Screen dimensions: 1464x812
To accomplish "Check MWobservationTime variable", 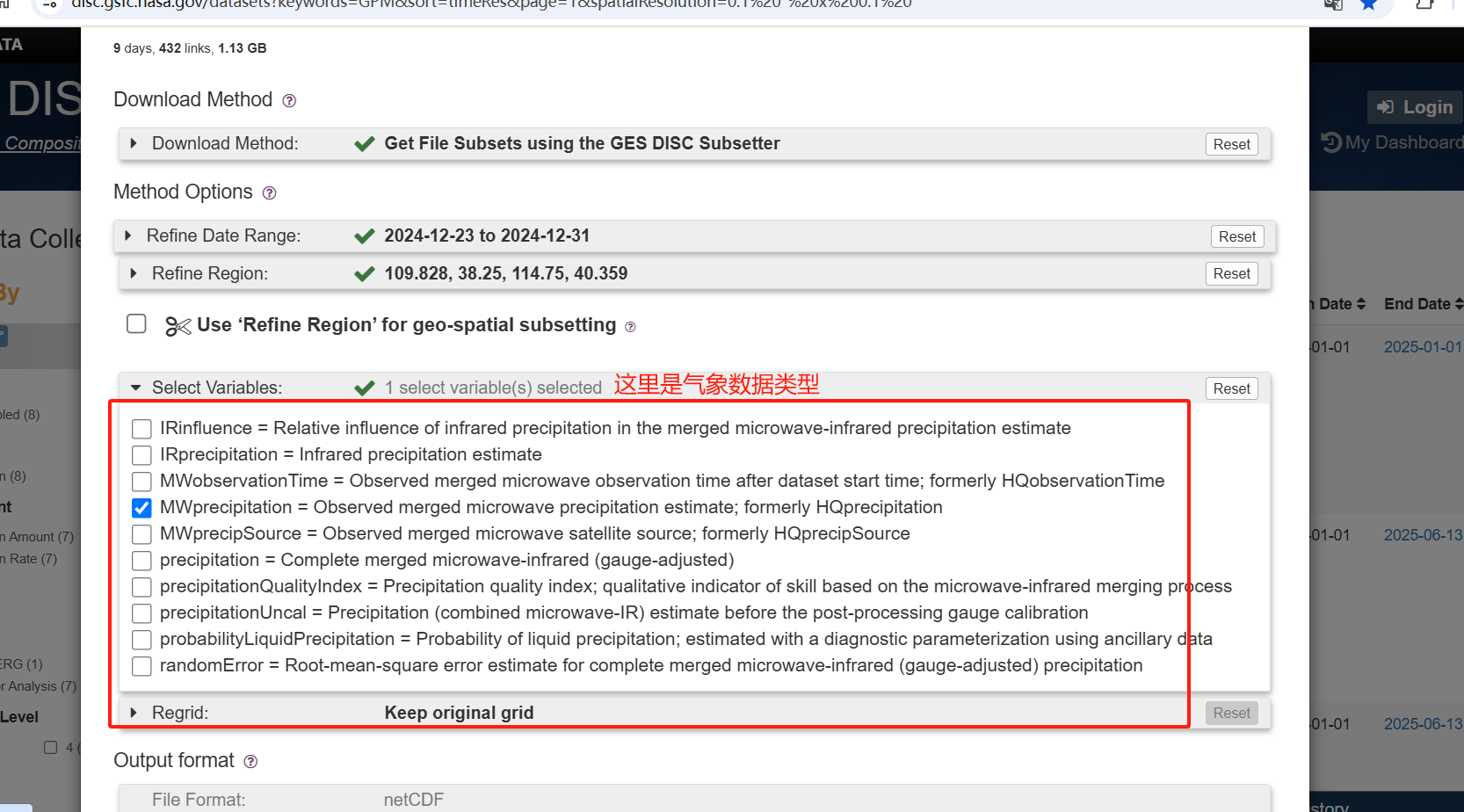I will point(141,482).
